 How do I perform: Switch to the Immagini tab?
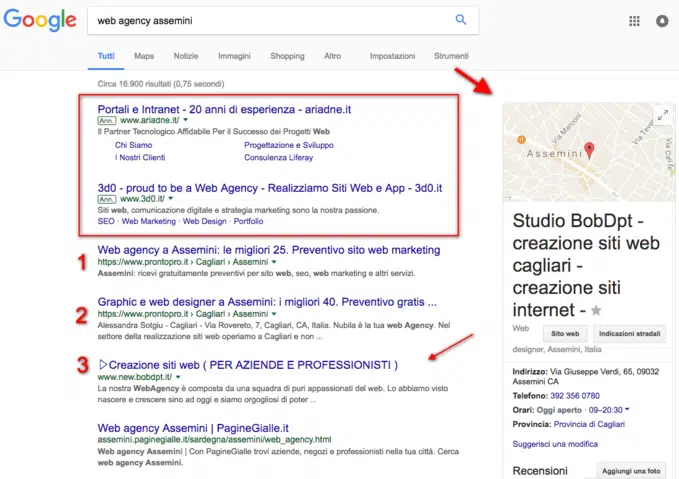(x=234, y=56)
